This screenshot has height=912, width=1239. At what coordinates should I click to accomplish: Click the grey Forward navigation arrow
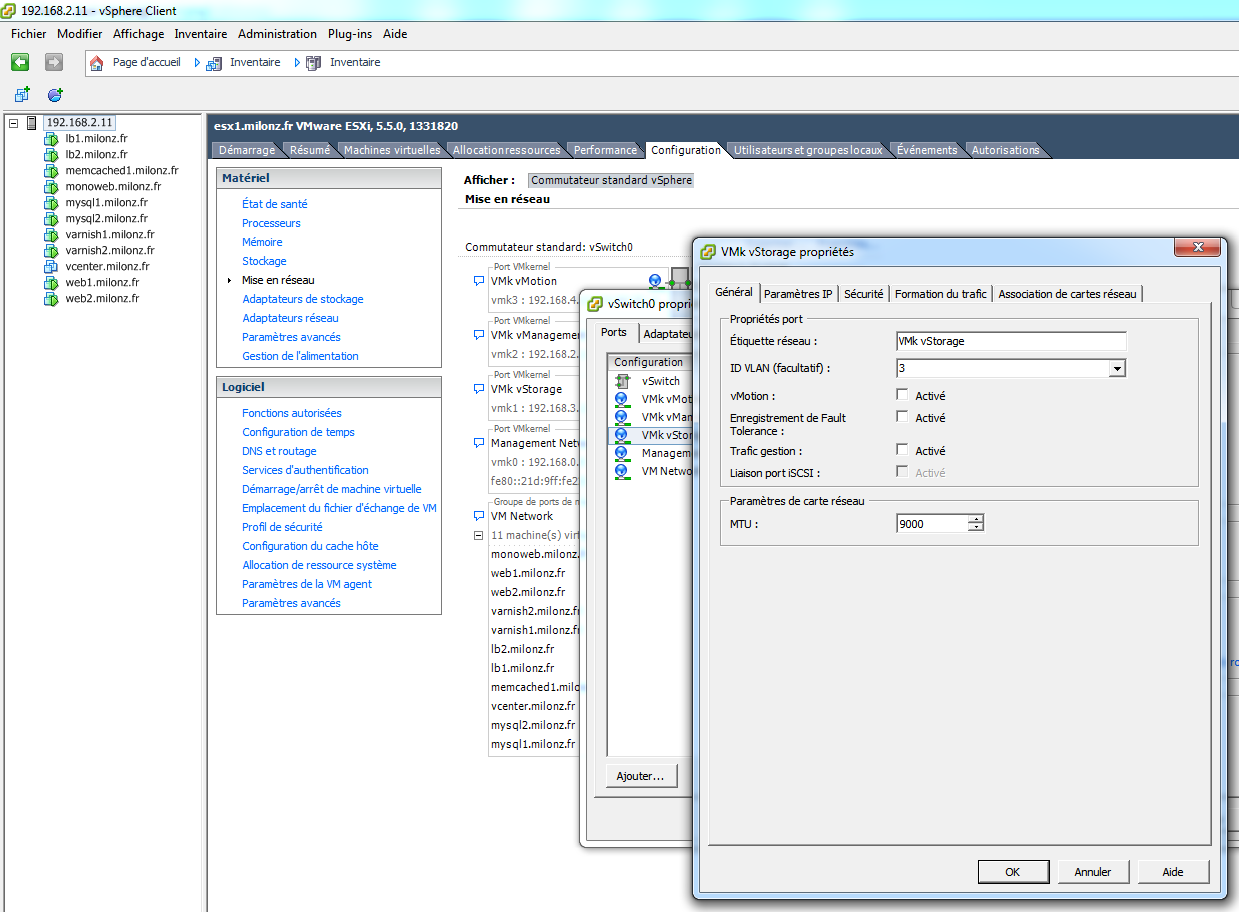tap(54, 62)
